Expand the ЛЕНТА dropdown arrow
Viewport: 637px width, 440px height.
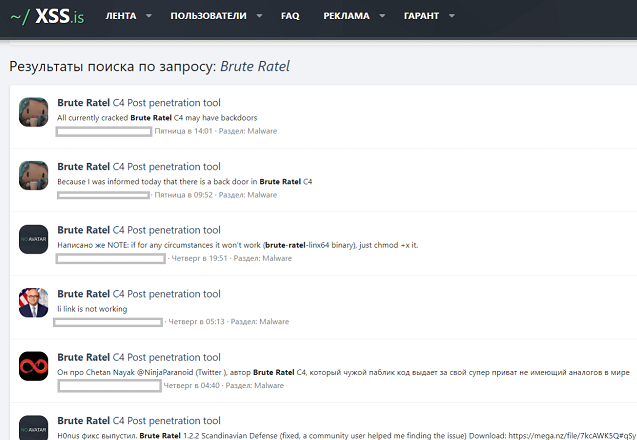pyautogui.click(x=149, y=16)
